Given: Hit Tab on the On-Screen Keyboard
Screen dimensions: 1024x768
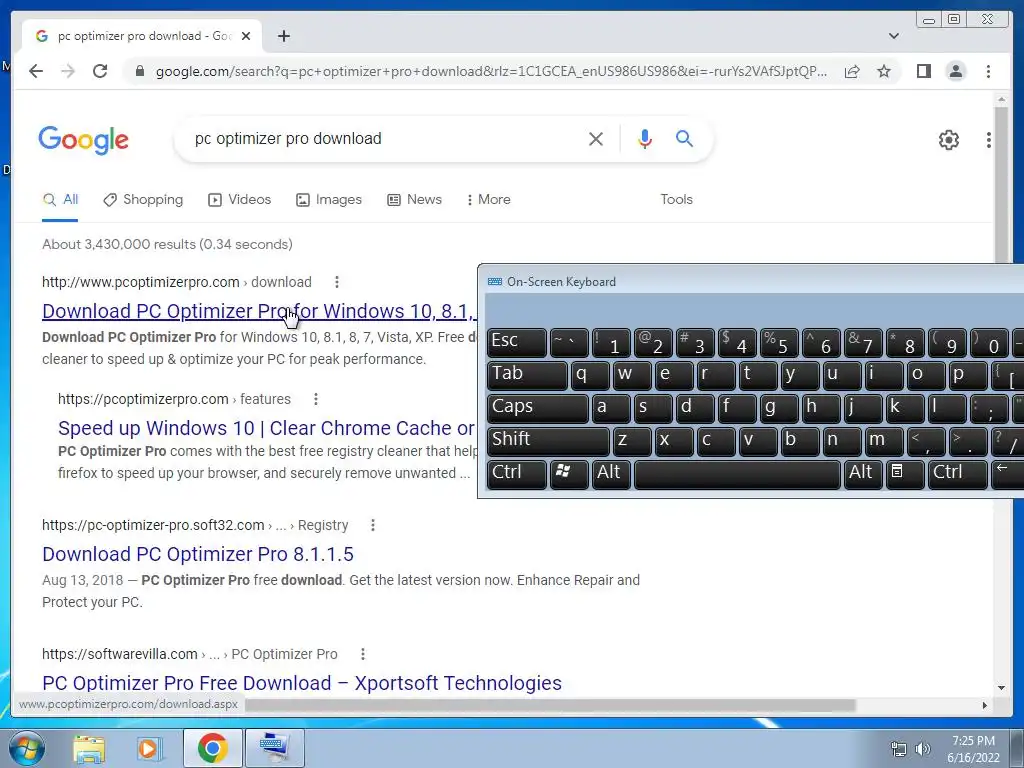Looking at the screenshot, I should pos(526,376).
